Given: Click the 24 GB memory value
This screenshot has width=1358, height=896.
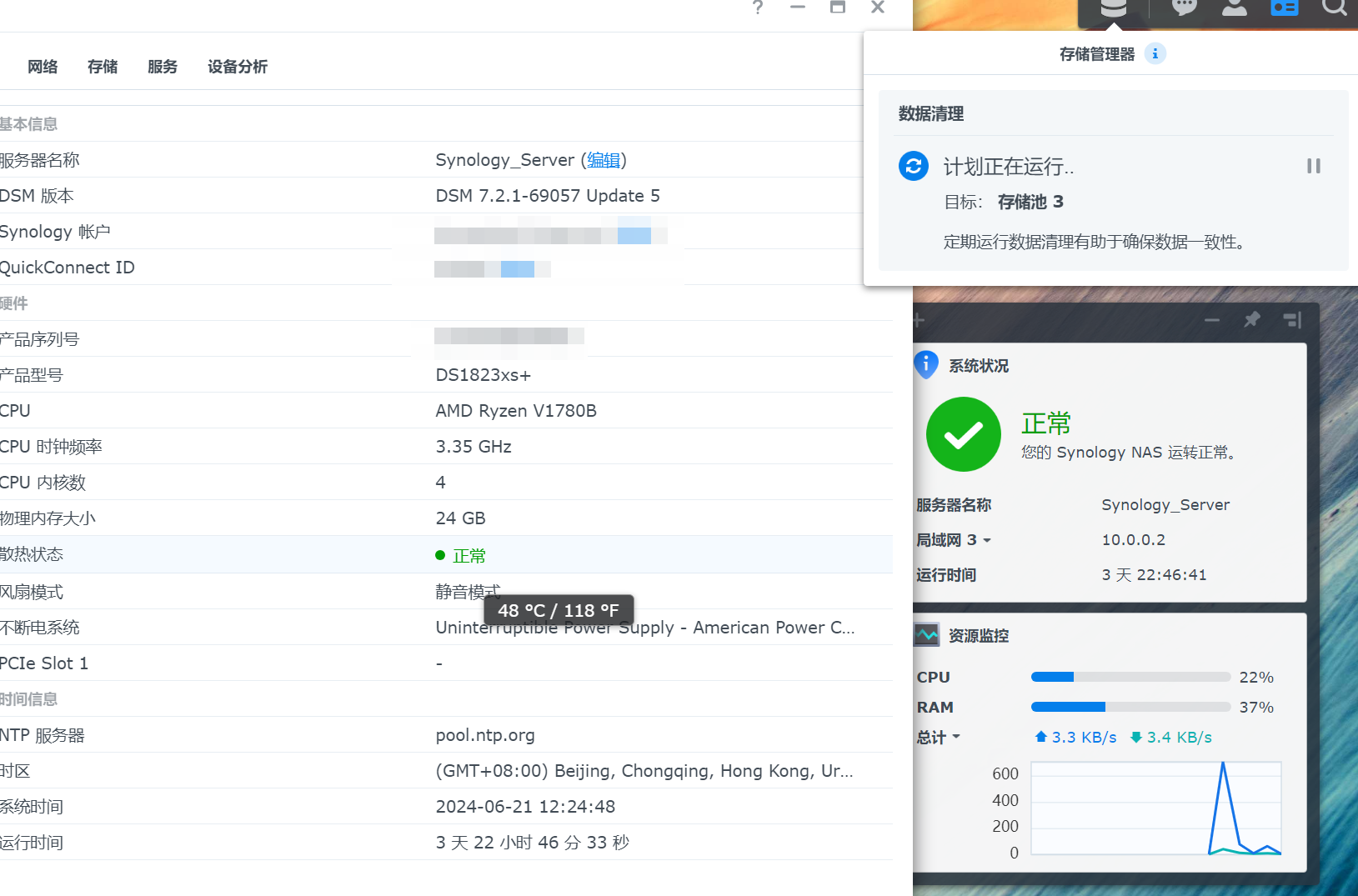Looking at the screenshot, I should tap(460, 518).
